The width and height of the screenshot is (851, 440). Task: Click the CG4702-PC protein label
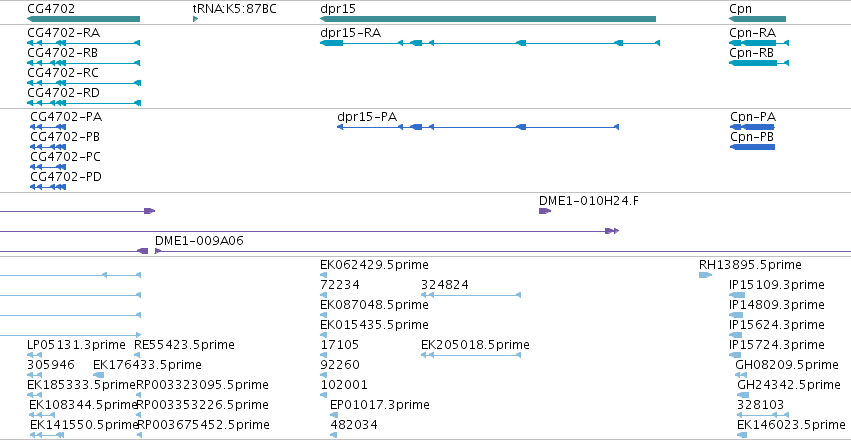click(66, 157)
